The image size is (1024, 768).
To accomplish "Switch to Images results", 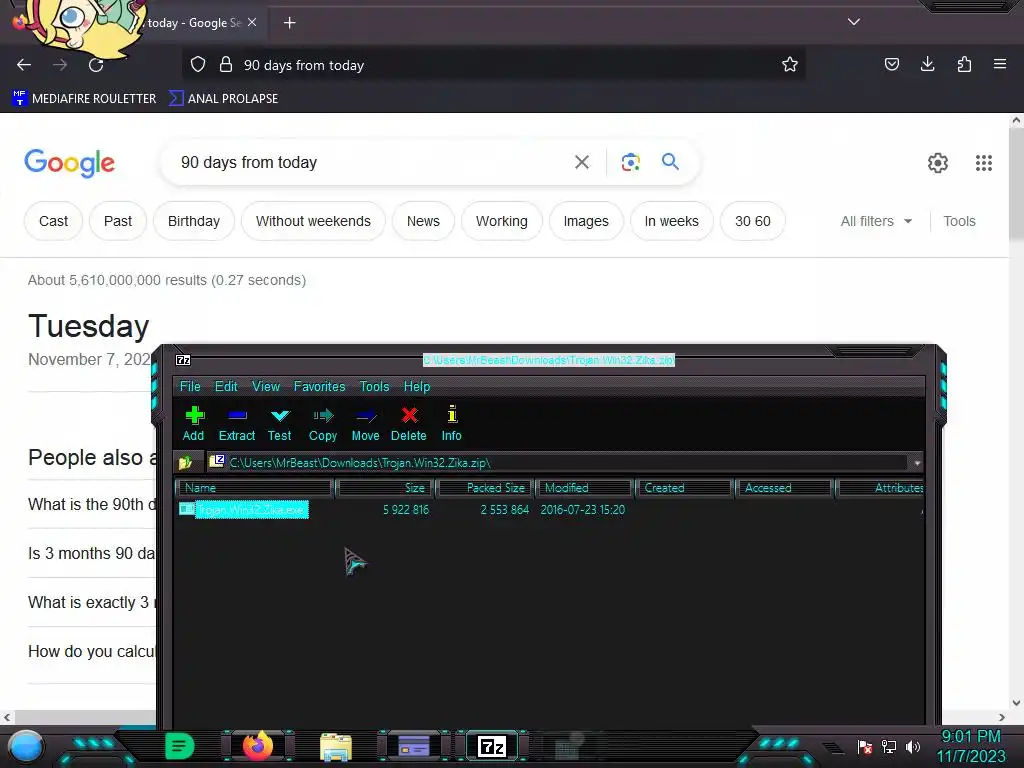I will click(586, 221).
